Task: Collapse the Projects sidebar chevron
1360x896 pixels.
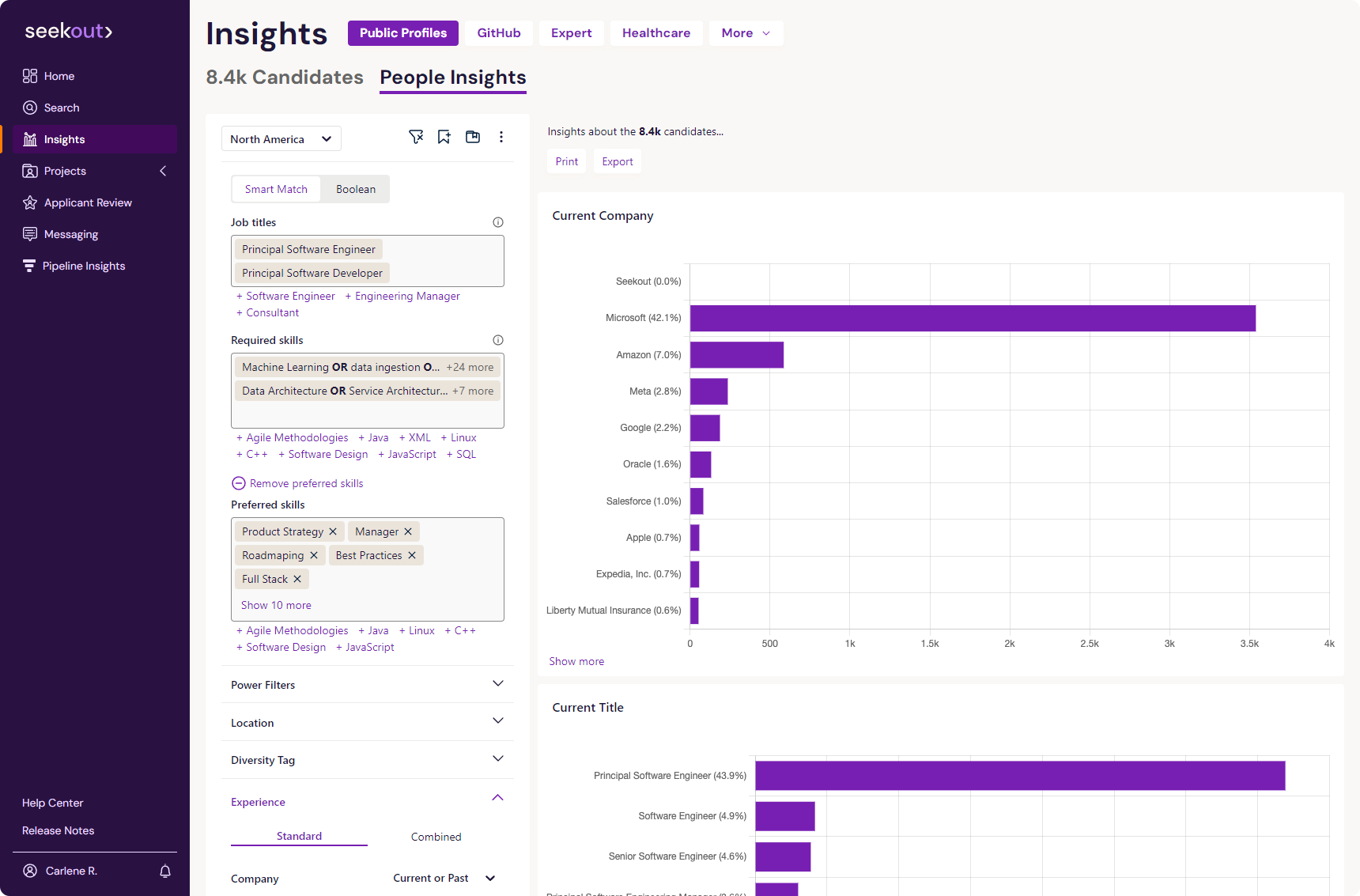Action: pyautogui.click(x=163, y=171)
